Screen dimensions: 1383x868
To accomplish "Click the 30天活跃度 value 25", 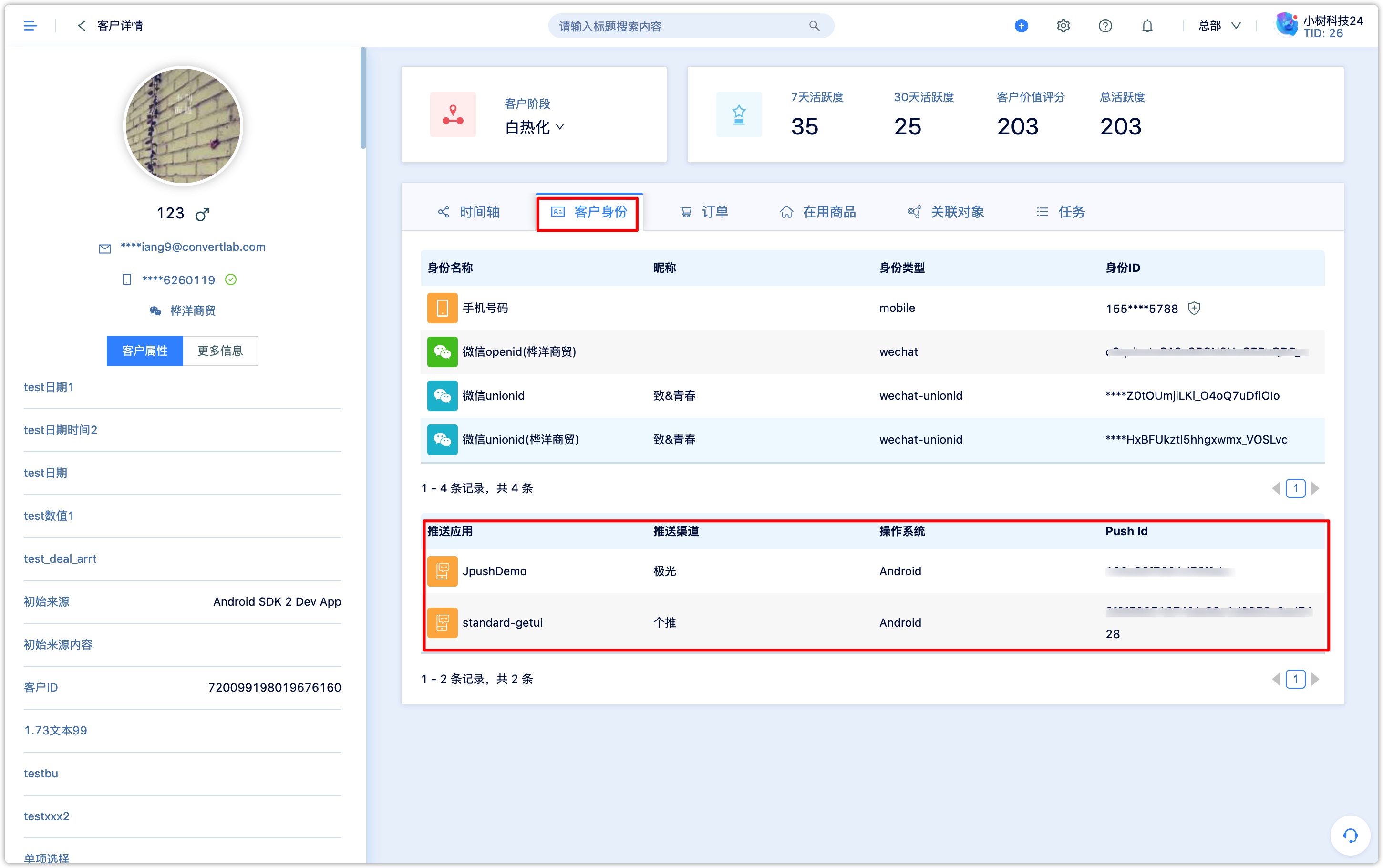I will click(907, 127).
